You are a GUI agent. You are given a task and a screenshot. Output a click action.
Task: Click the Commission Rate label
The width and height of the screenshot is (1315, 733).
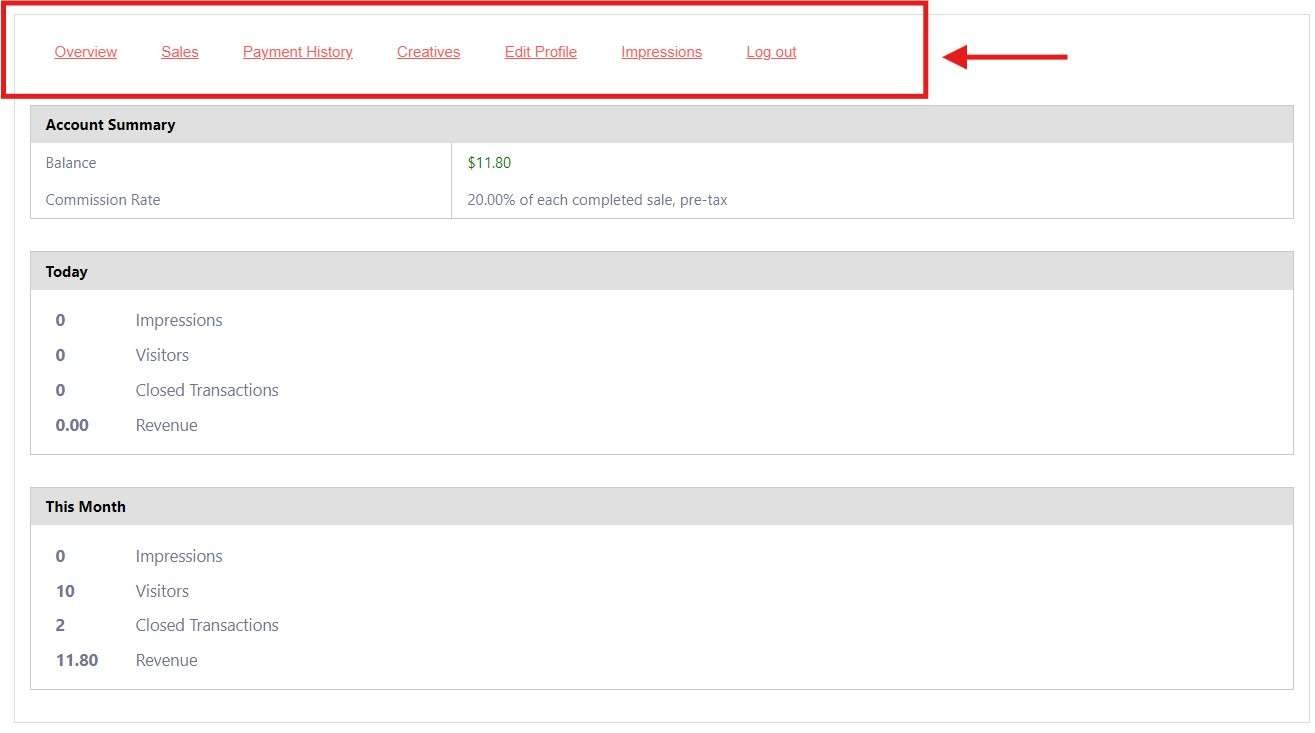tap(103, 200)
